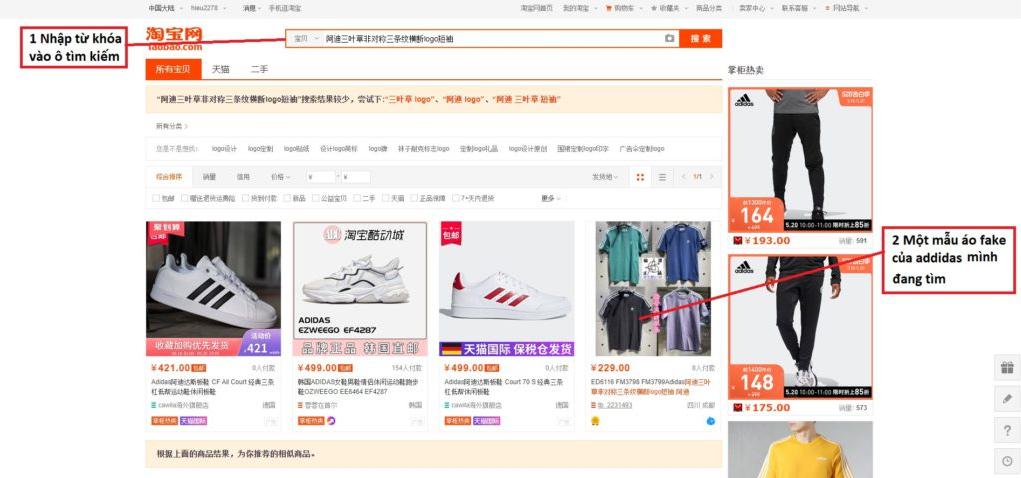1021x478 pixels.
Task: Tick the 包邮 free shipping checkbox
Action: point(156,198)
